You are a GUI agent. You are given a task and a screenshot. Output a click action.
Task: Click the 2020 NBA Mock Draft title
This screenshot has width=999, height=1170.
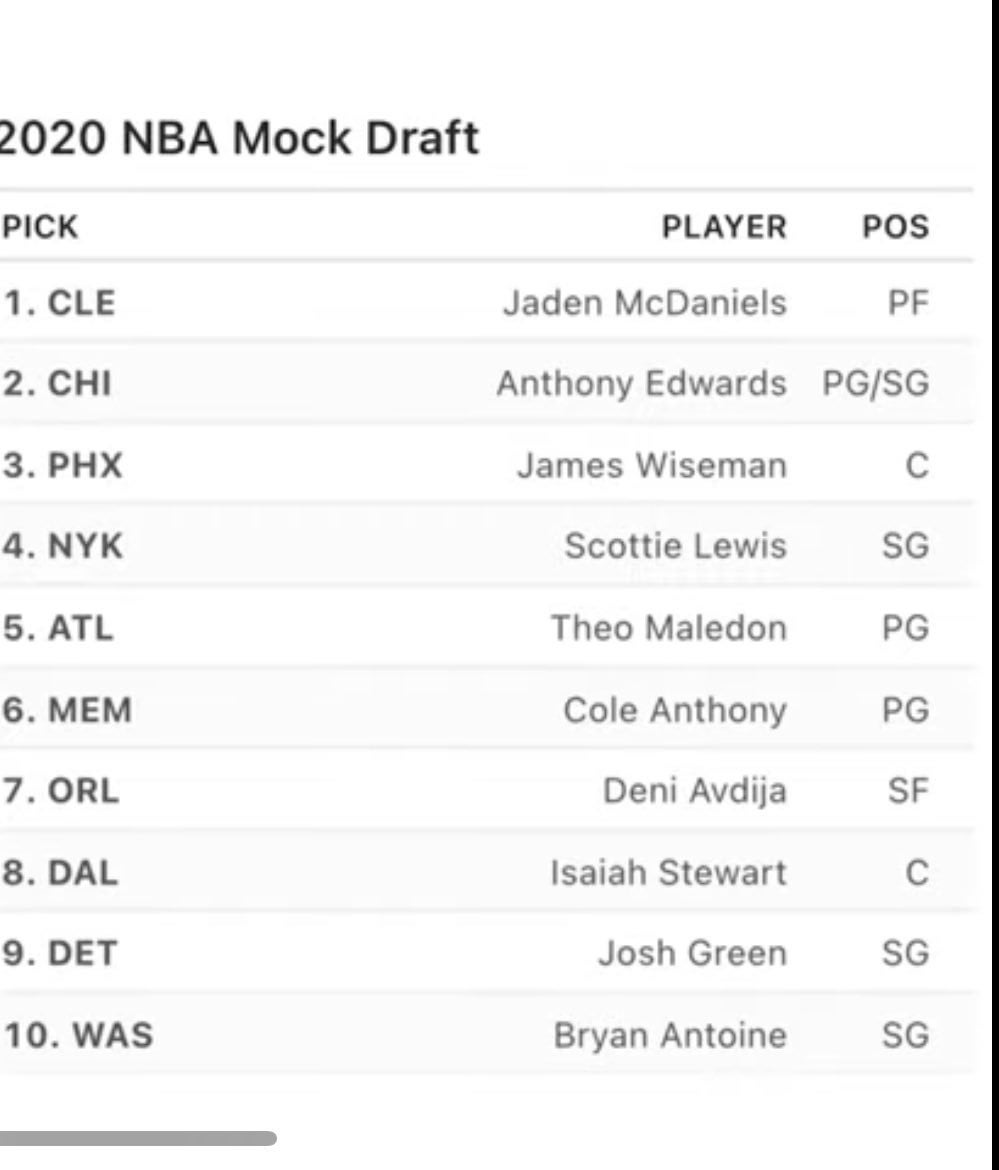click(239, 139)
